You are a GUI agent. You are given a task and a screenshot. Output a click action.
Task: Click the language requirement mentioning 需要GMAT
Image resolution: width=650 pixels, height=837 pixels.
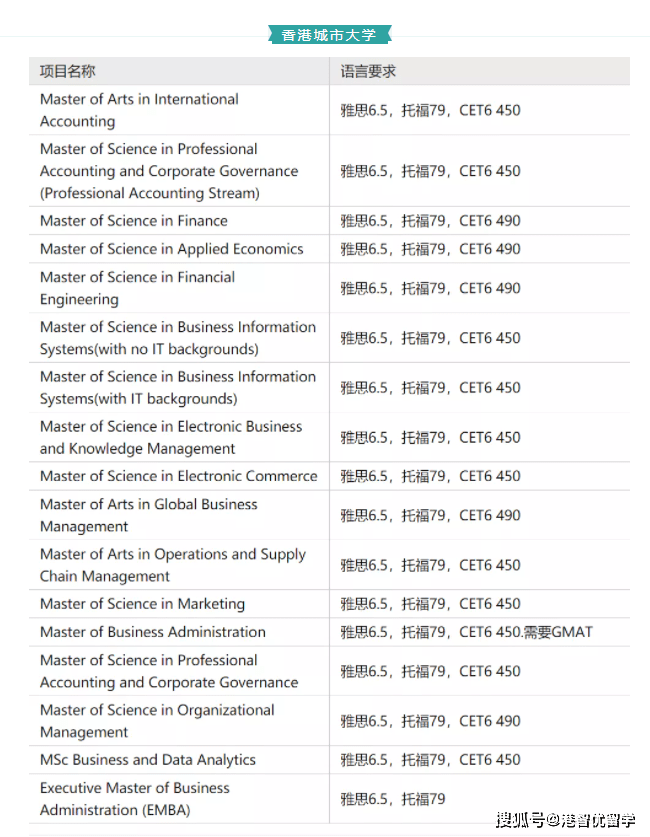(x=466, y=632)
